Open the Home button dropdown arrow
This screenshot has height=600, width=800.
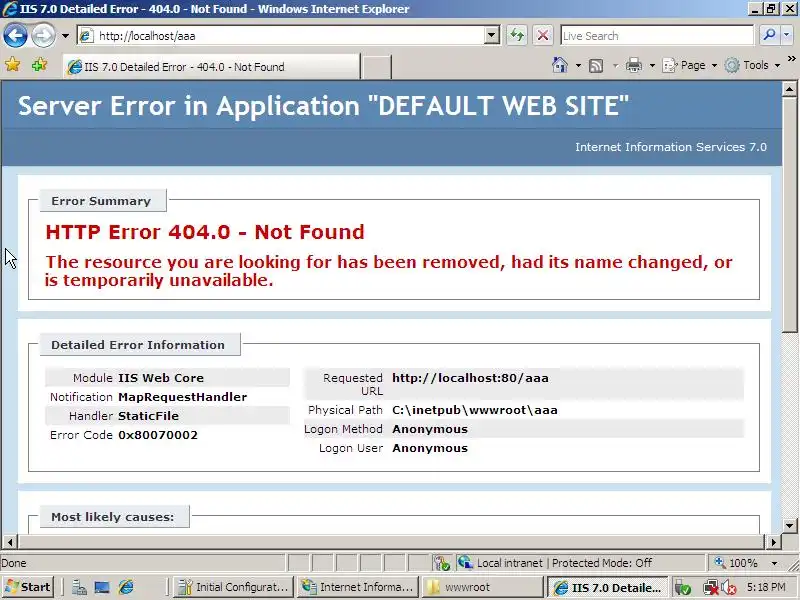tap(578, 65)
